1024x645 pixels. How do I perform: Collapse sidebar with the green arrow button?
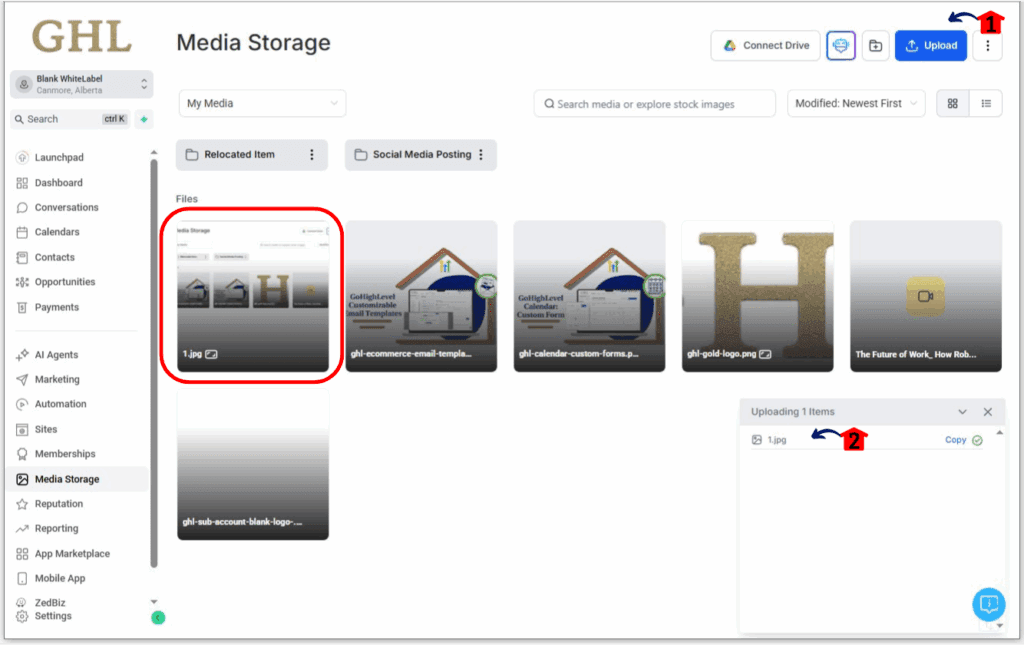tap(158, 618)
